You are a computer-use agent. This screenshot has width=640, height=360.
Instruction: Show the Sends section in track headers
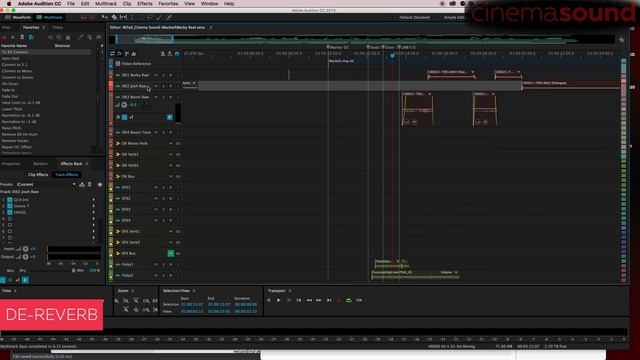[x=127, y=53]
